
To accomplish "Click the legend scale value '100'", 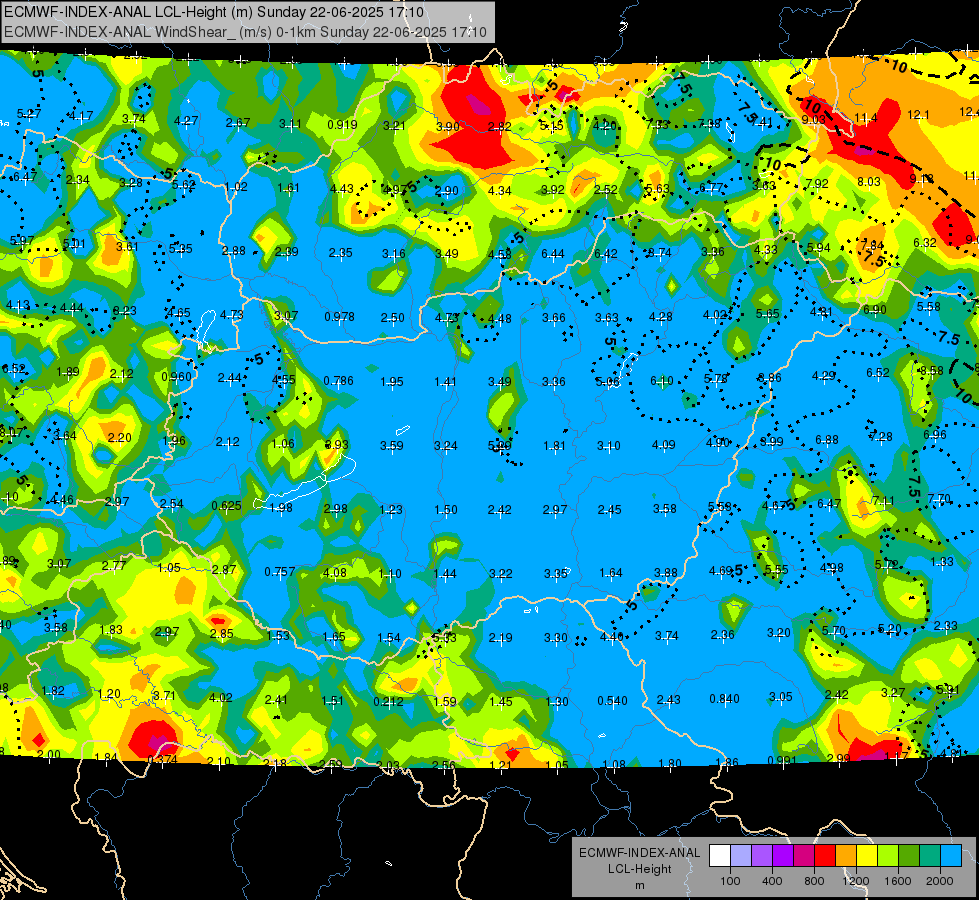I will click(731, 881).
